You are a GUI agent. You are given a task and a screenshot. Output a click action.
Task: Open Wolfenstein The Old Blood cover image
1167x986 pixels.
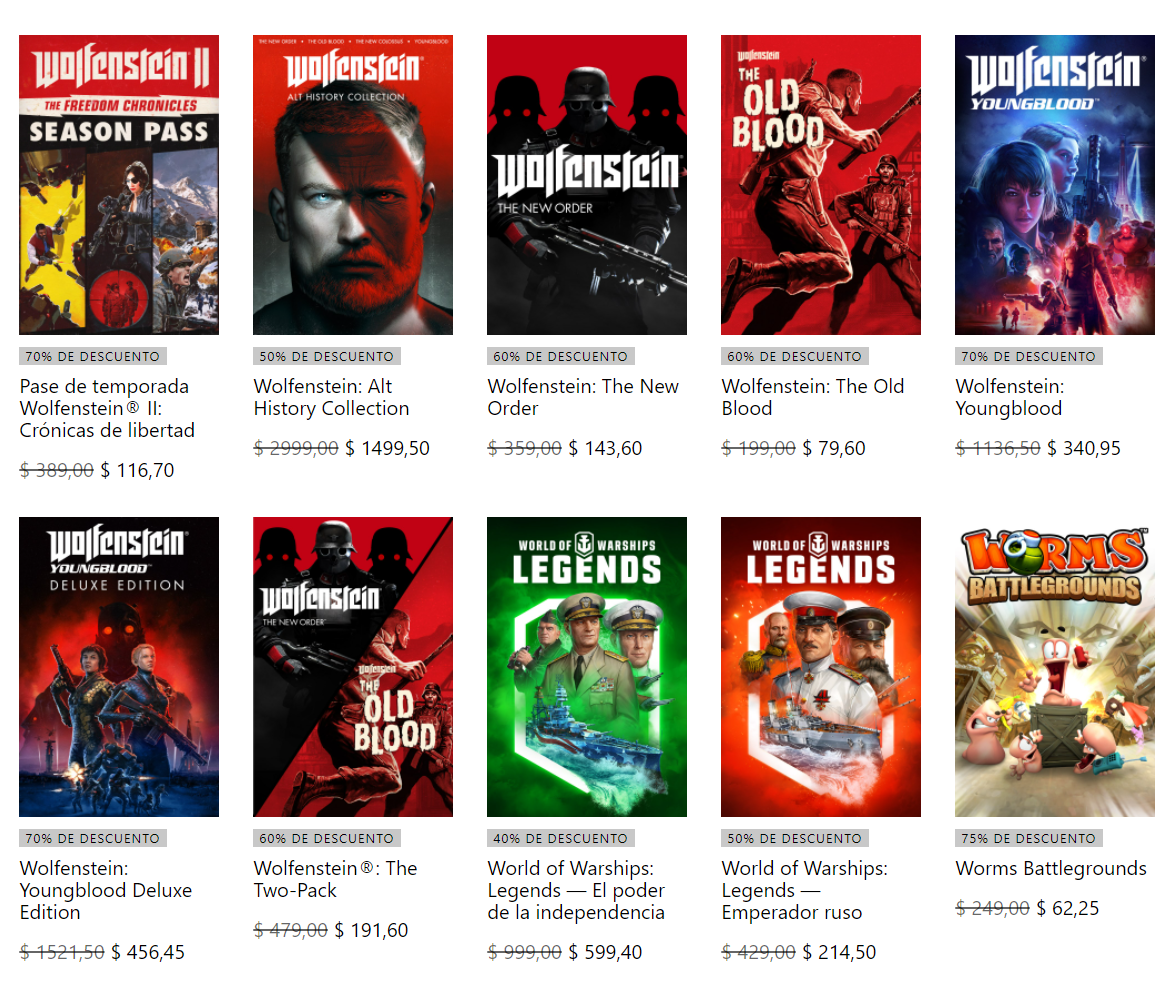click(x=821, y=185)
